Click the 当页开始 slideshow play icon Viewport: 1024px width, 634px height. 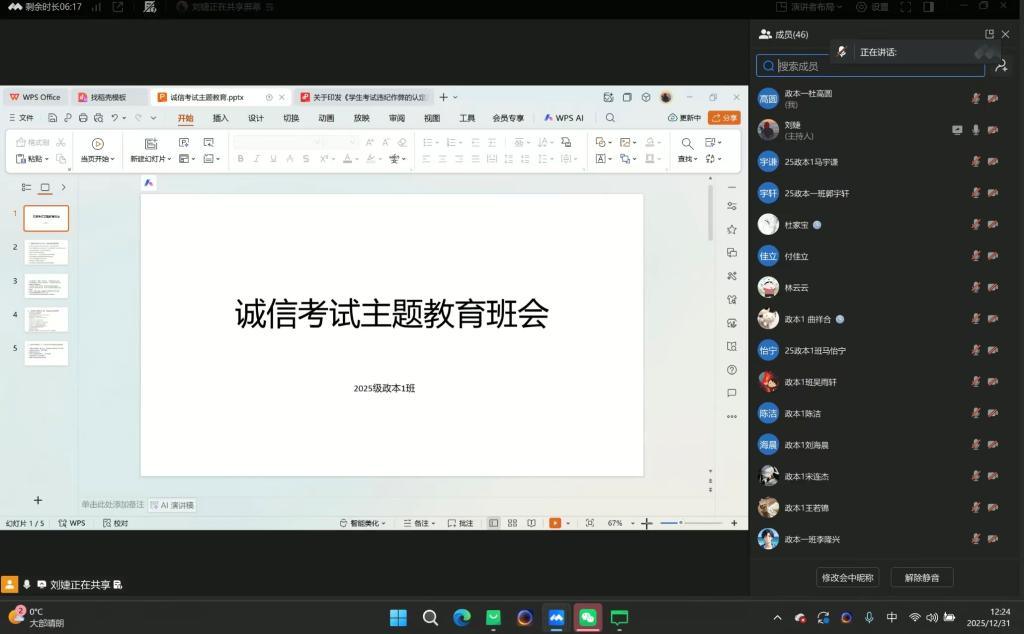[x=97, y=143]
